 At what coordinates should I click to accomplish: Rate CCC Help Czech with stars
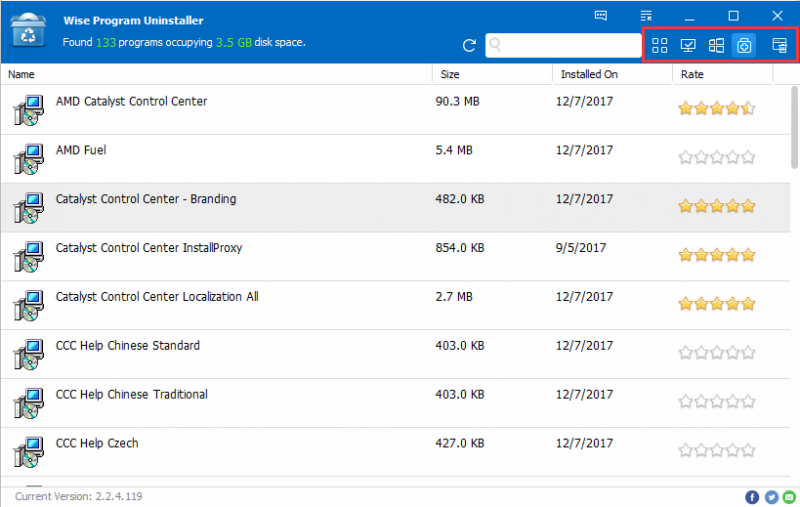716,450
